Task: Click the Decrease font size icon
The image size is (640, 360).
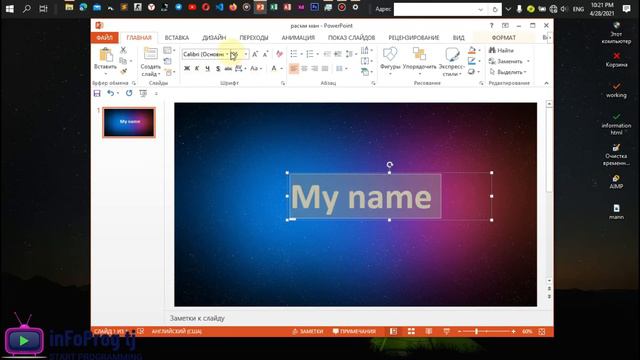Action: point(265,54)
